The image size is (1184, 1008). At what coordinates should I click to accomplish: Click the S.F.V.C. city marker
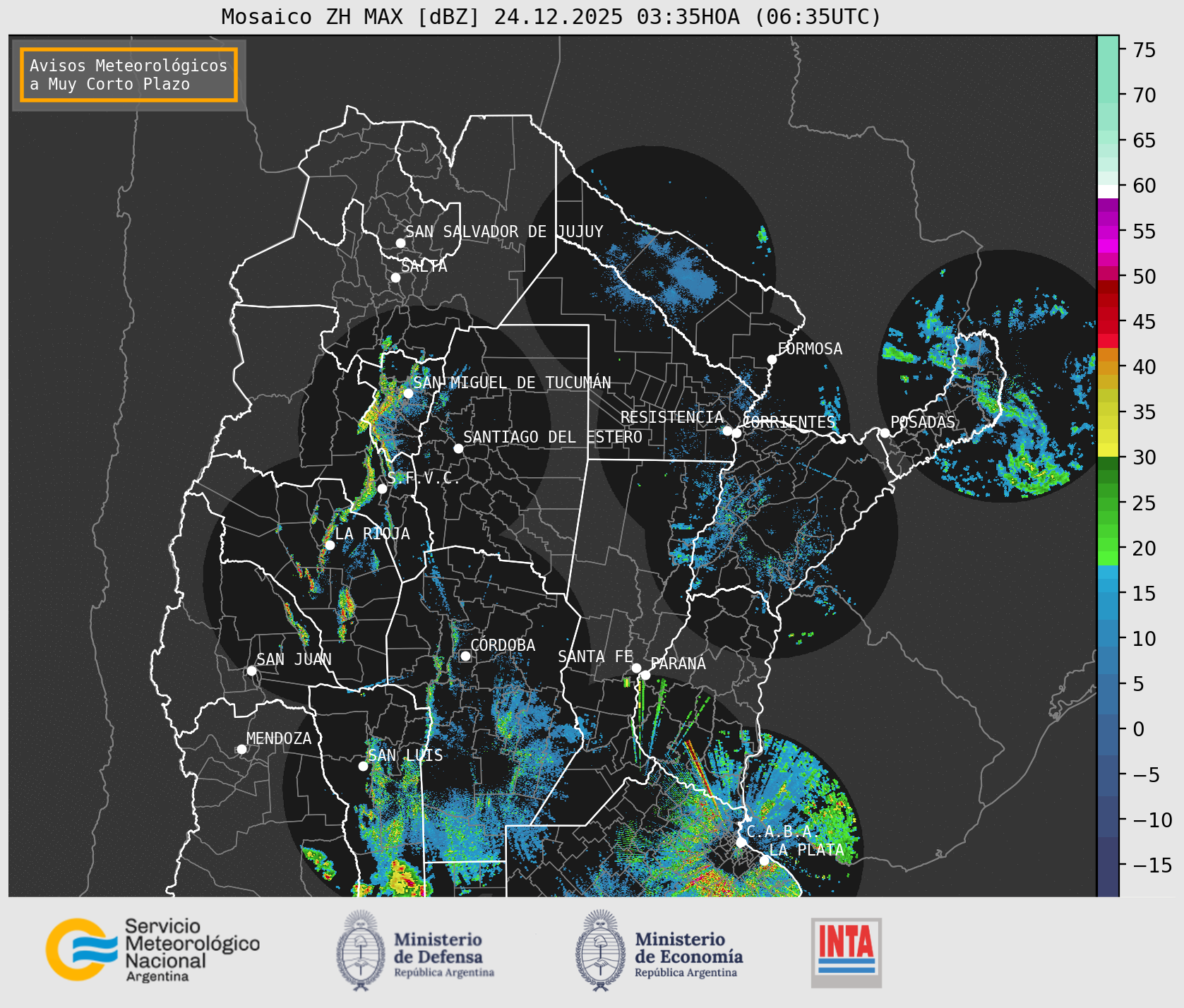coord(382,488)
